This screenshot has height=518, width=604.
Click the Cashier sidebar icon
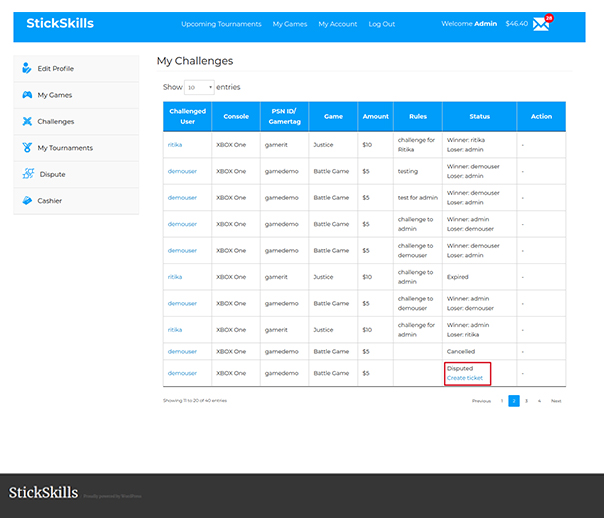tap(27, 200)
